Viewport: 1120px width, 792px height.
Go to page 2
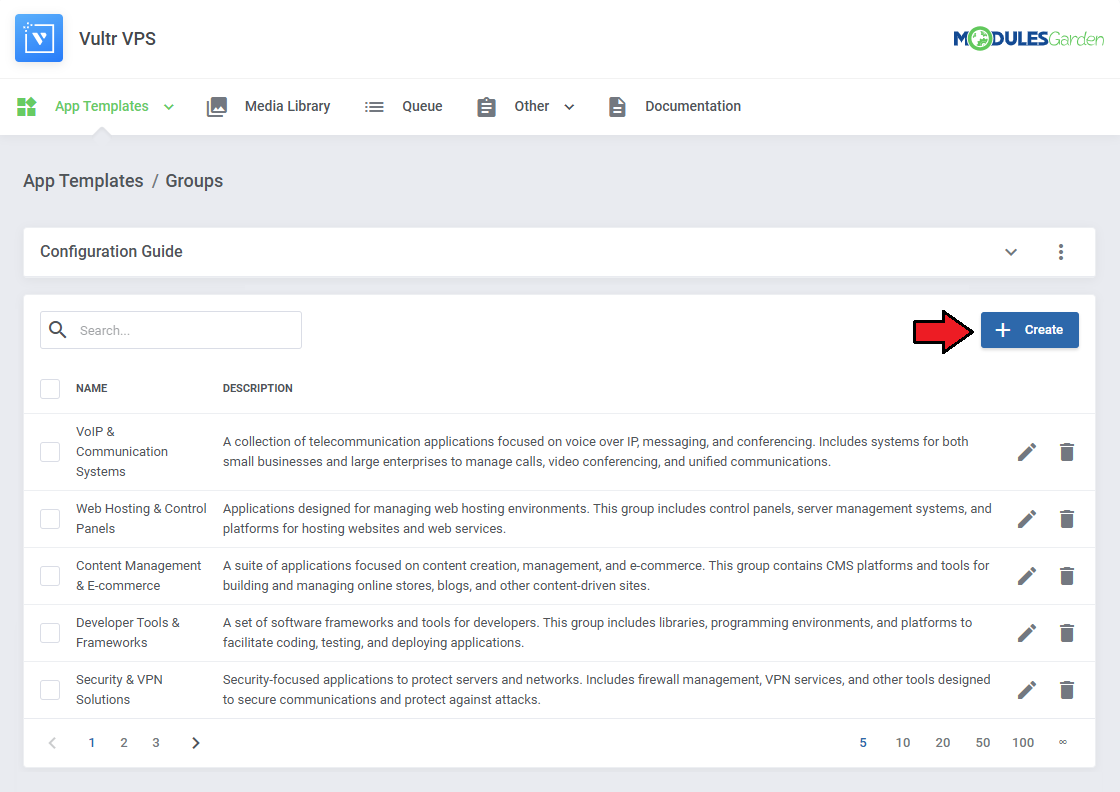(x=124, y=743)
